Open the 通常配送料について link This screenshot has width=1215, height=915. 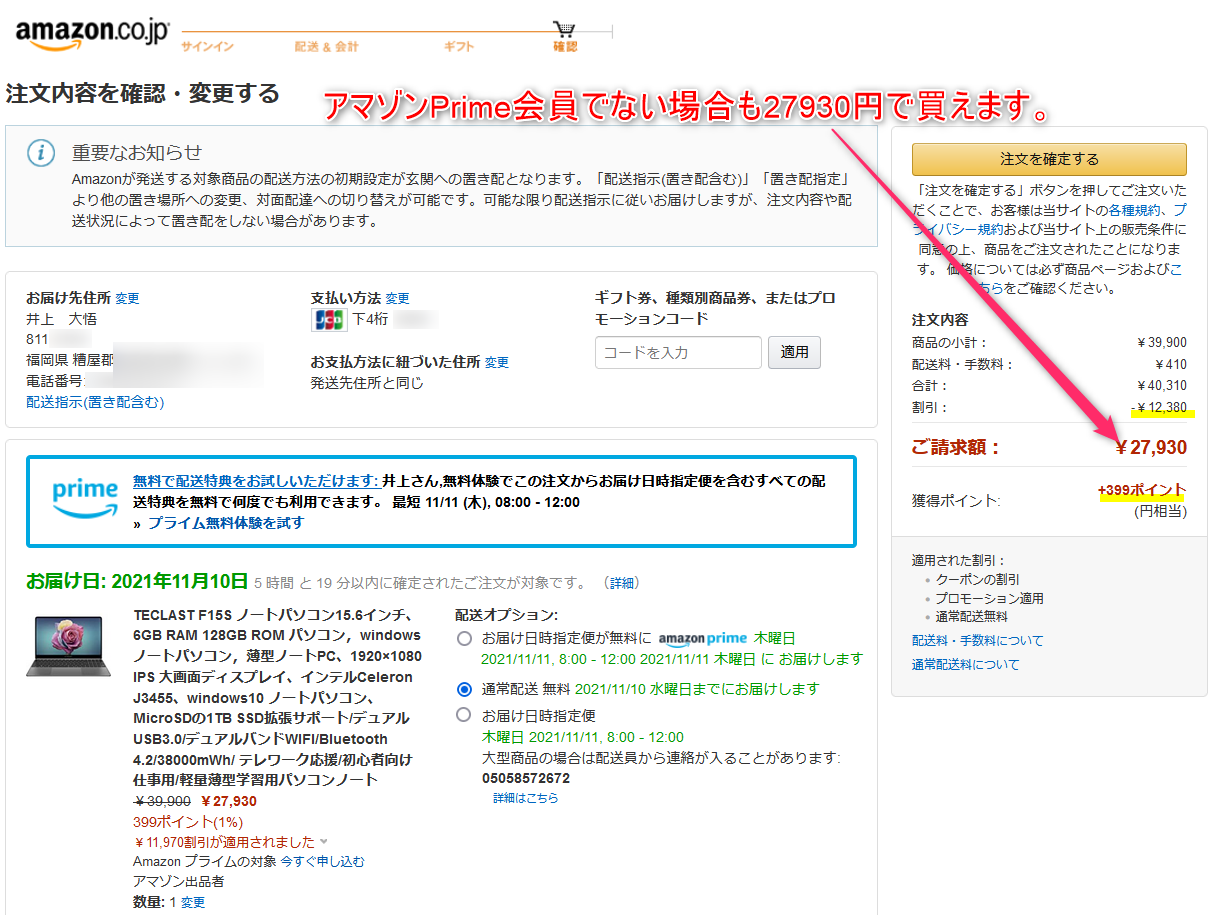[x=965, y=664]
